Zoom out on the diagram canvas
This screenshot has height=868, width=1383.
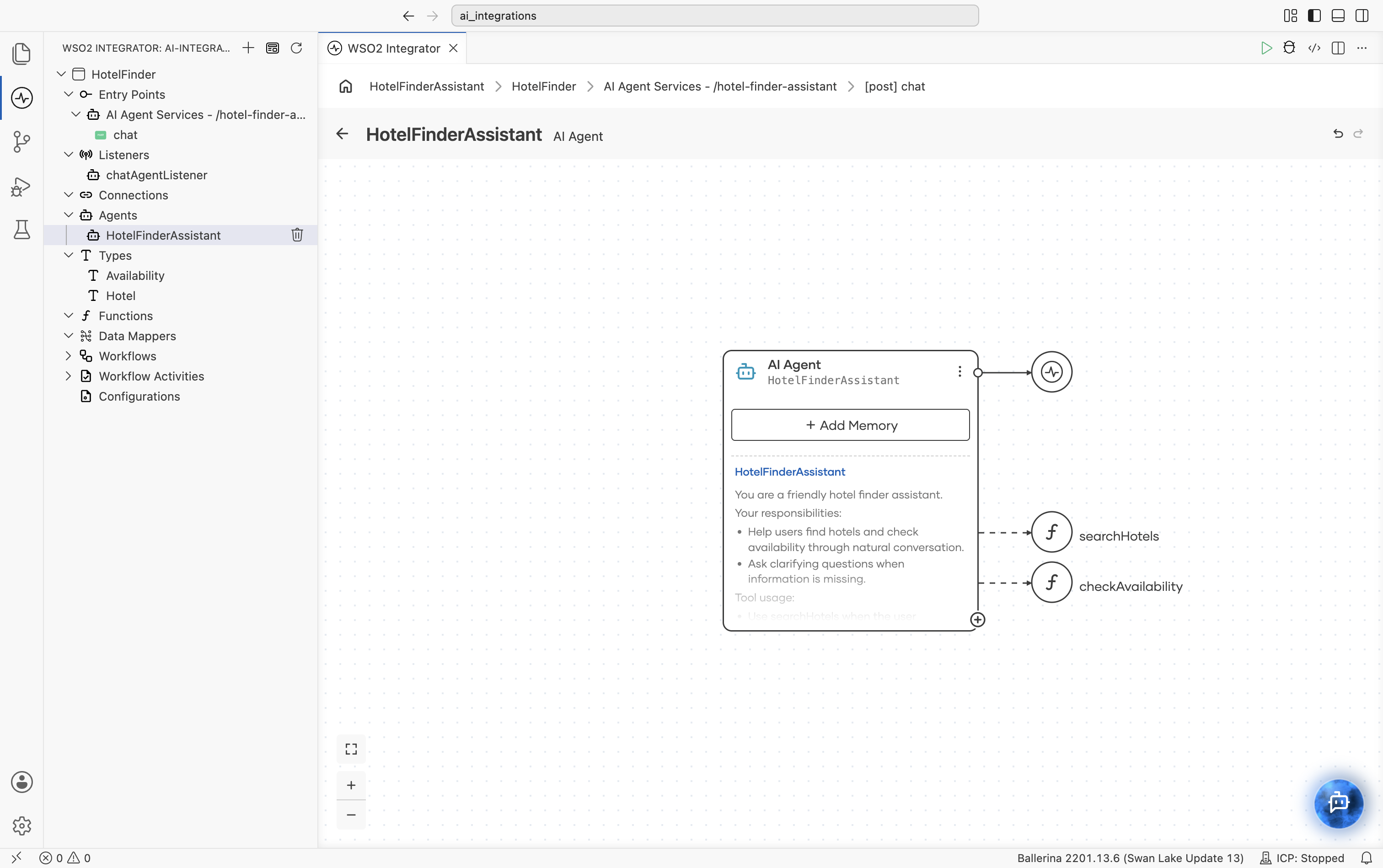(x=351, y=814)
